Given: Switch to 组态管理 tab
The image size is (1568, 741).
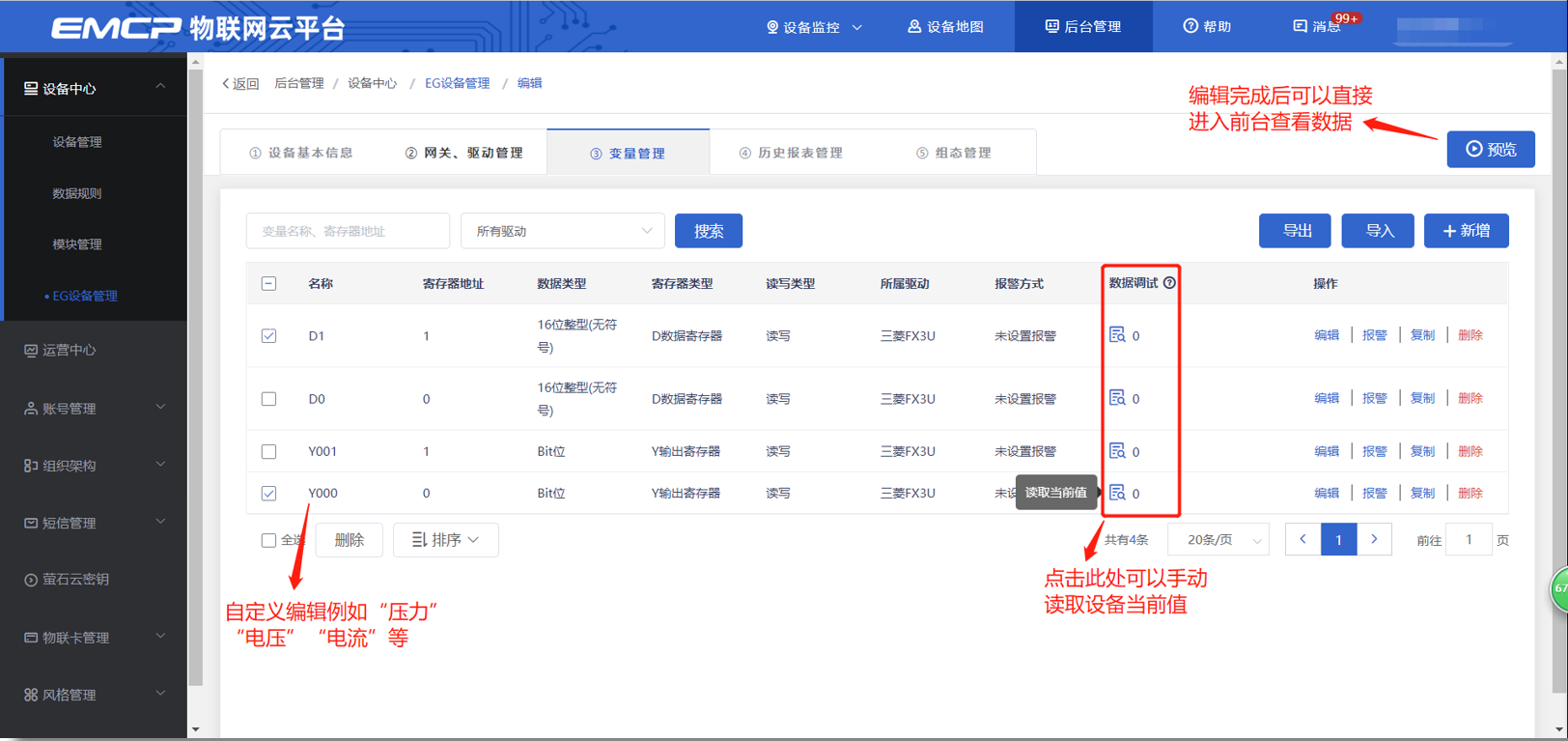Looking at the screenshot, I should click(954, 153).
